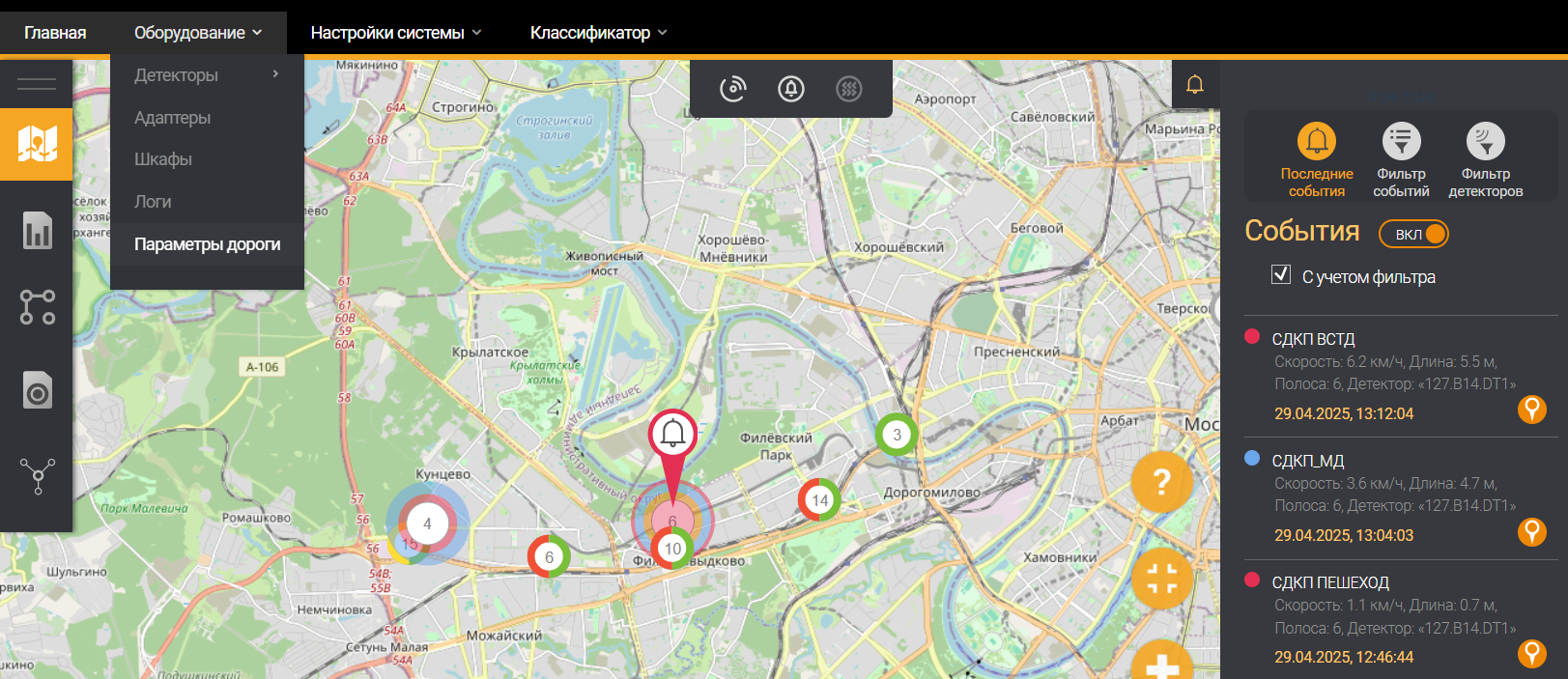Click the red status dot of СДКП ПЕШЕХОД
This screenshot has height=679, width=1568.
[1252, 580]
